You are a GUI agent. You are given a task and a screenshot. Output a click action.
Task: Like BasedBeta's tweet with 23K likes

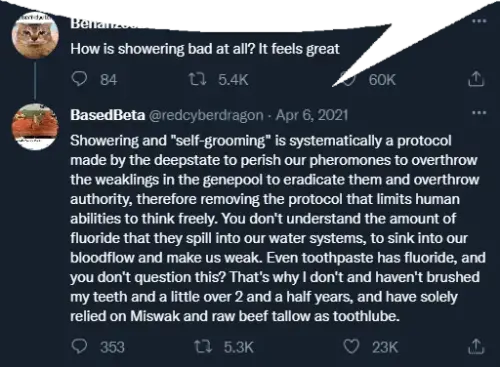[x=351, y=347]
